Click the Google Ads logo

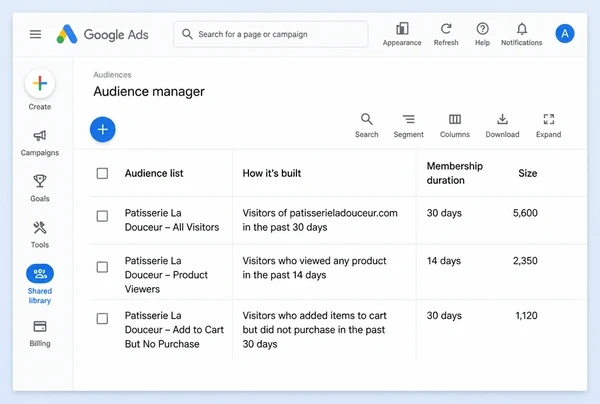click(x=103, y=34)
